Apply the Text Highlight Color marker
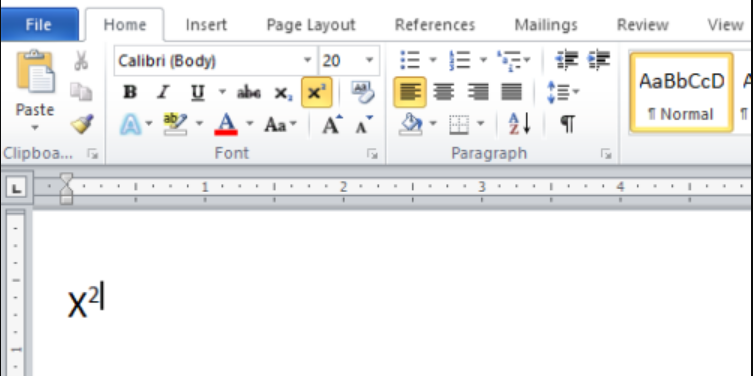753x376 pixels. 175,124
